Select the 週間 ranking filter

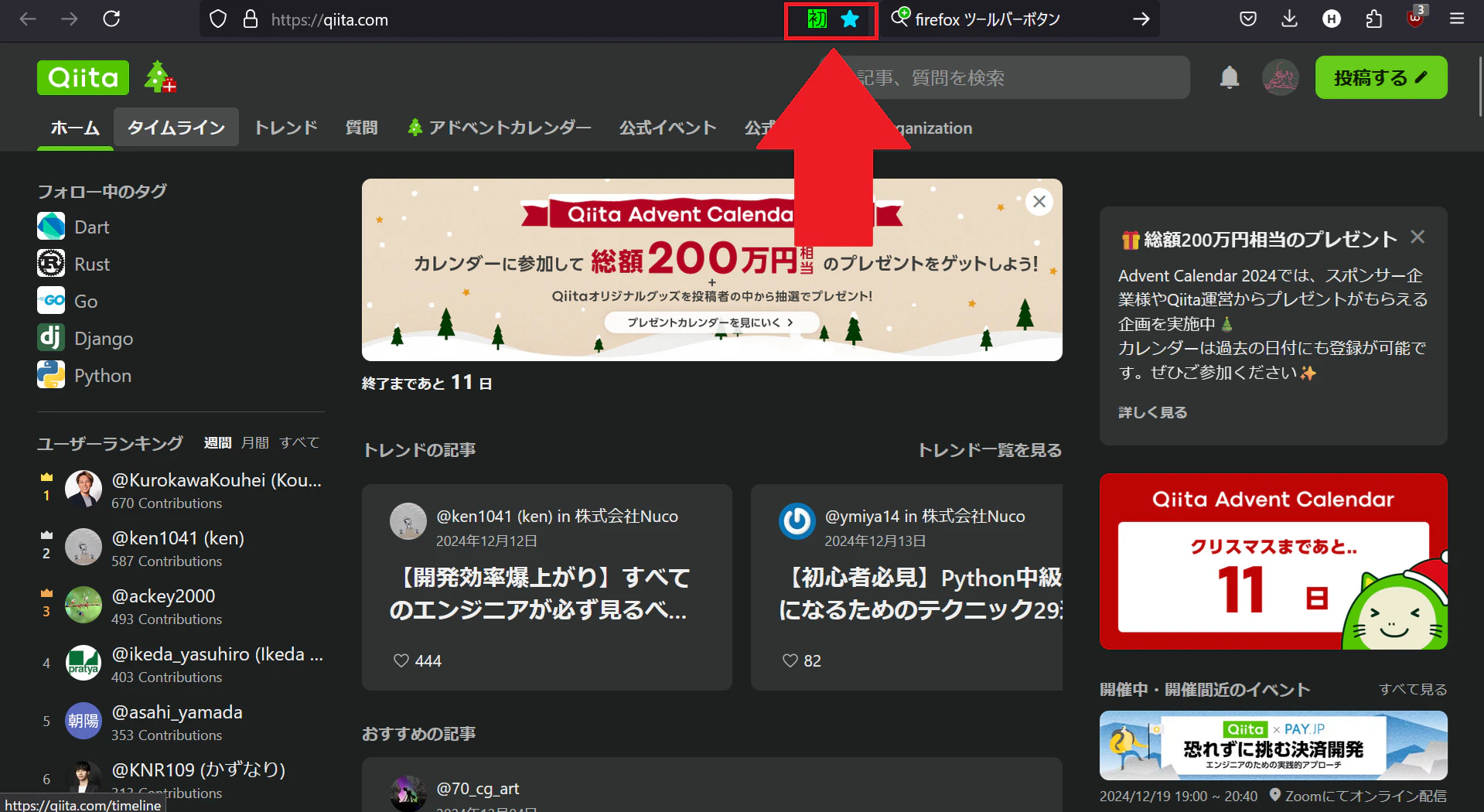(217, 443)
